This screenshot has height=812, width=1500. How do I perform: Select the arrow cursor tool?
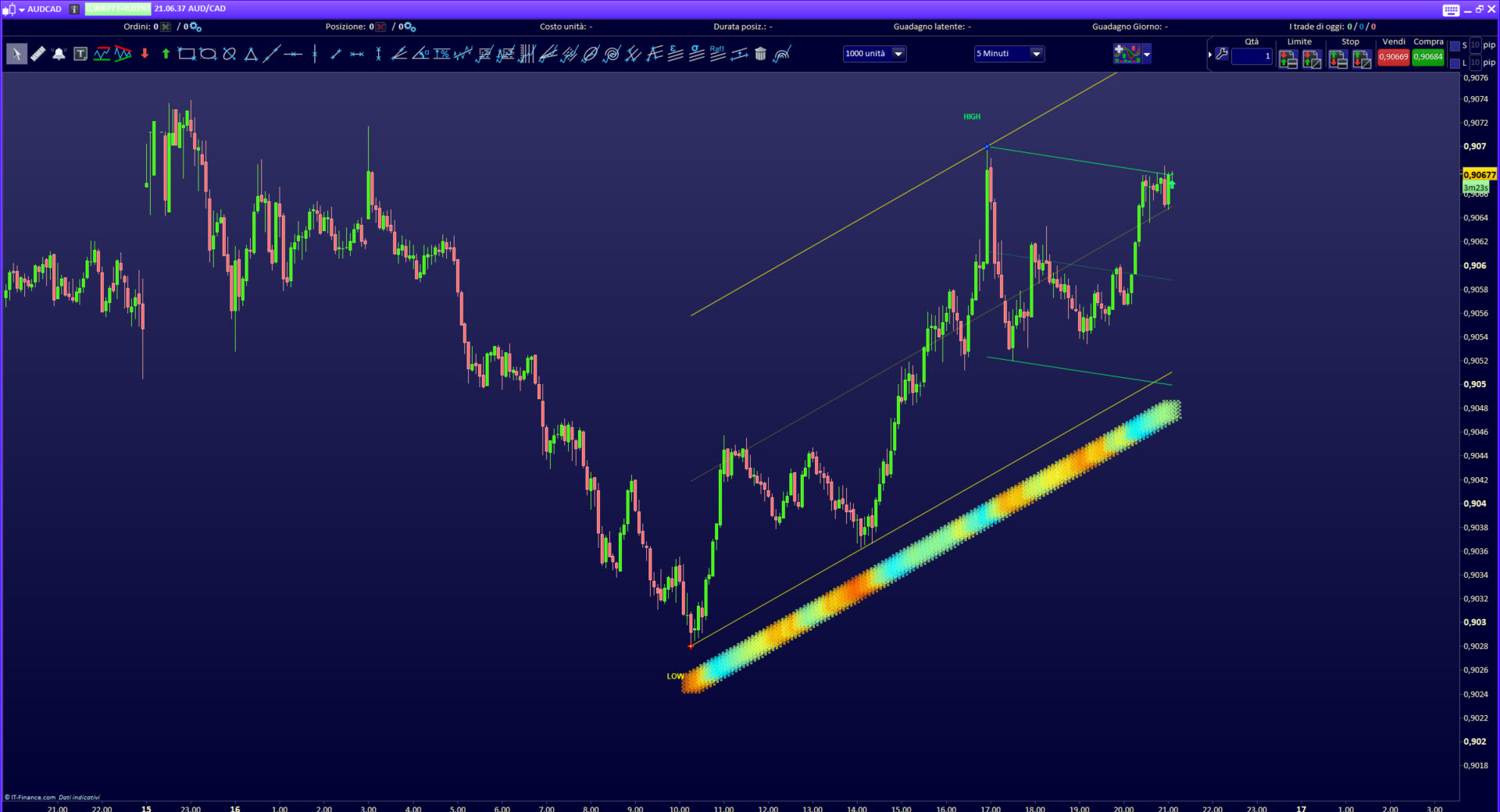pyautogui.click(x=16, y=54)
